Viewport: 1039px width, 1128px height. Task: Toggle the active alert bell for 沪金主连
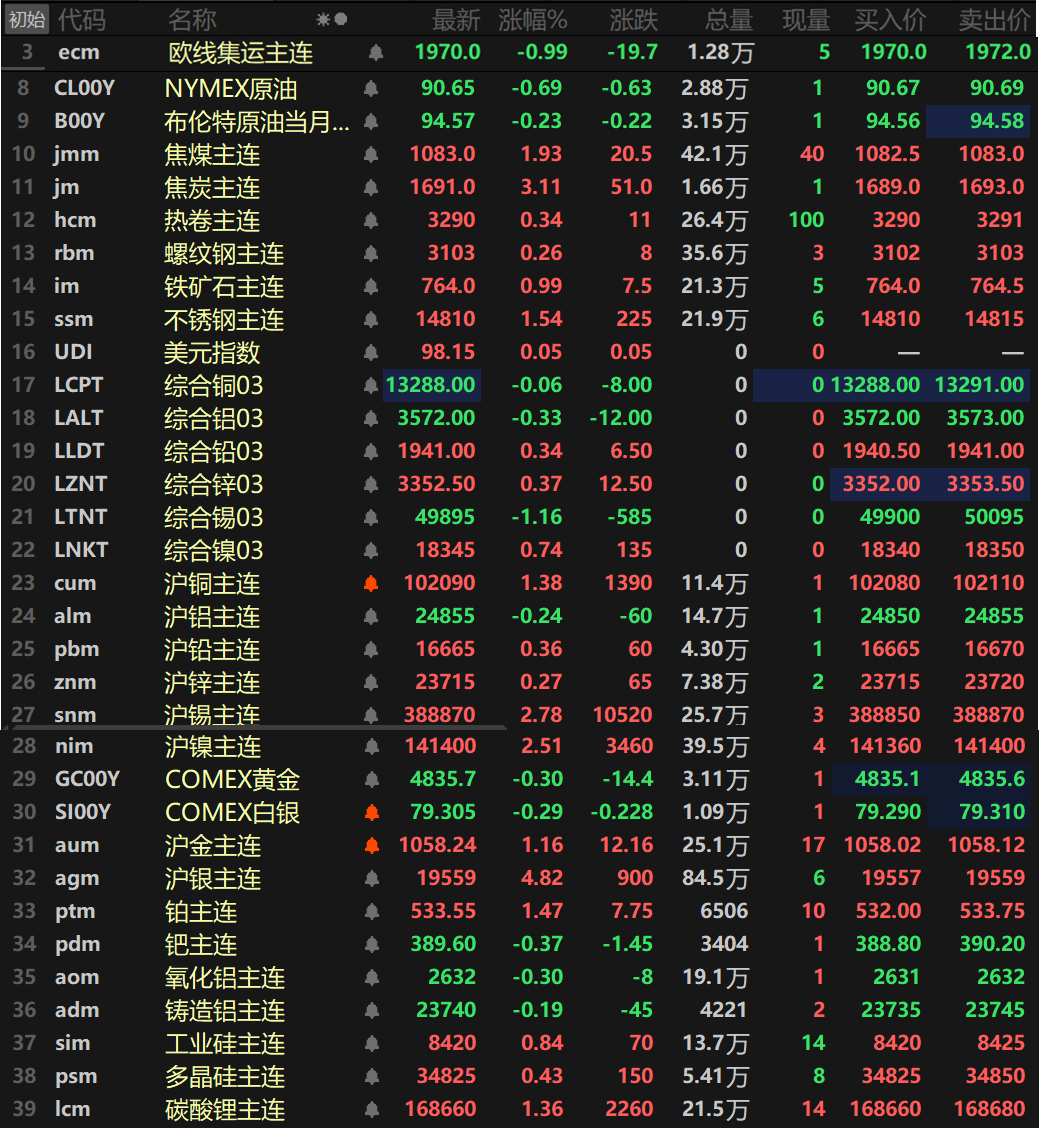click(371, 846)
